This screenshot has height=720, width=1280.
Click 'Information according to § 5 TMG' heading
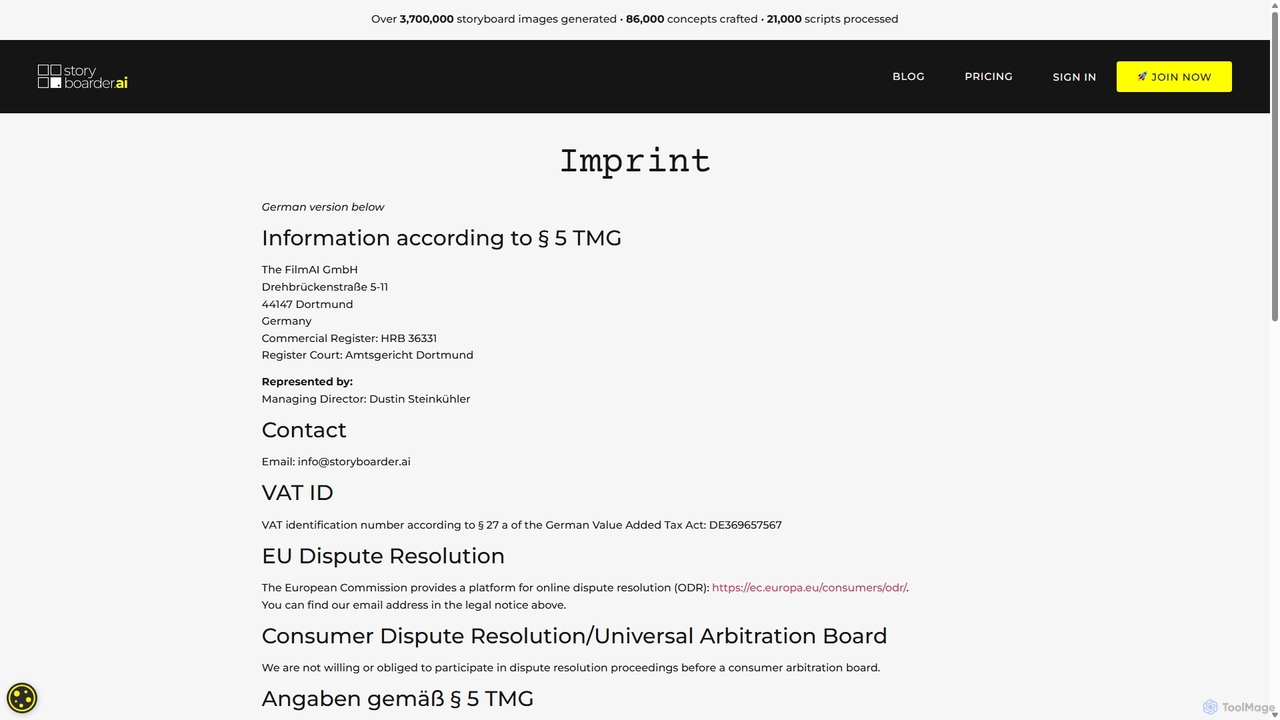click(x=441, y=238)
